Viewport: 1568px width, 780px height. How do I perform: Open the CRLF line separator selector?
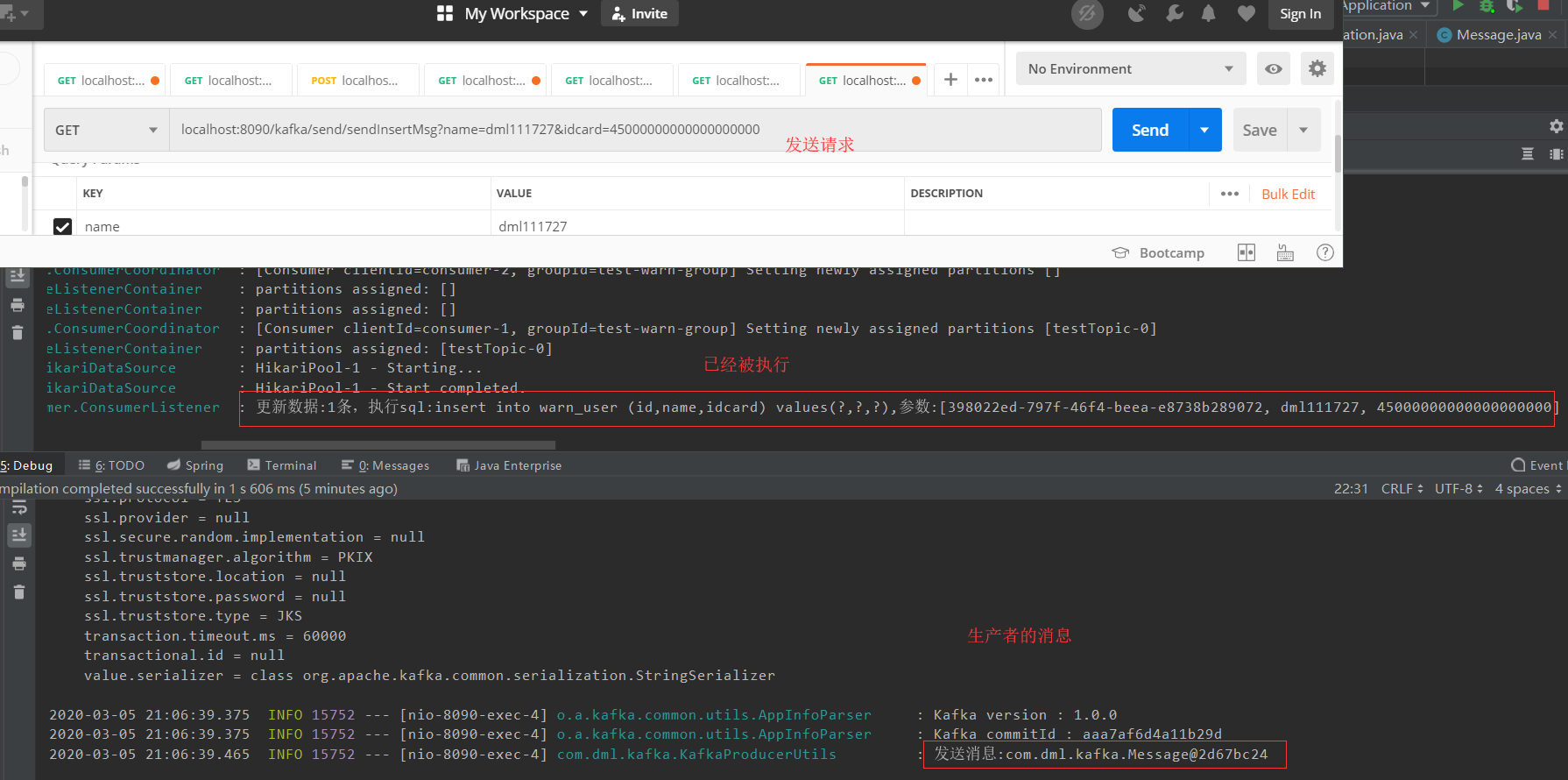click(1402, 489)
